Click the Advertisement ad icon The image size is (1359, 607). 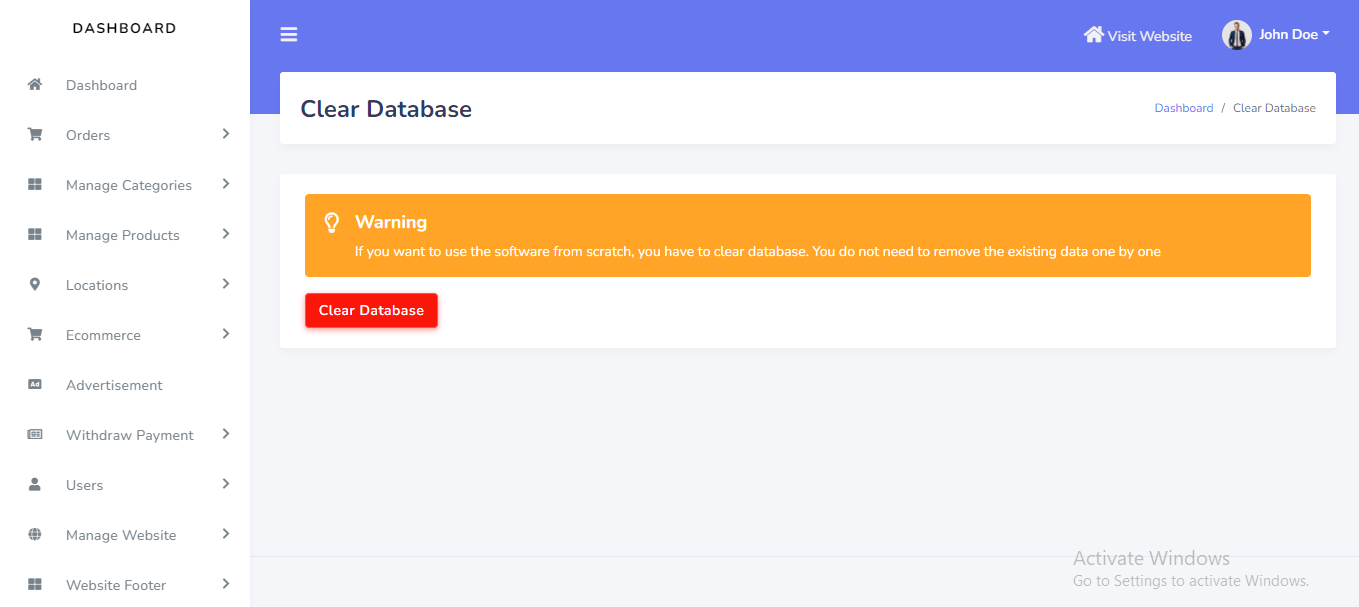35,385
